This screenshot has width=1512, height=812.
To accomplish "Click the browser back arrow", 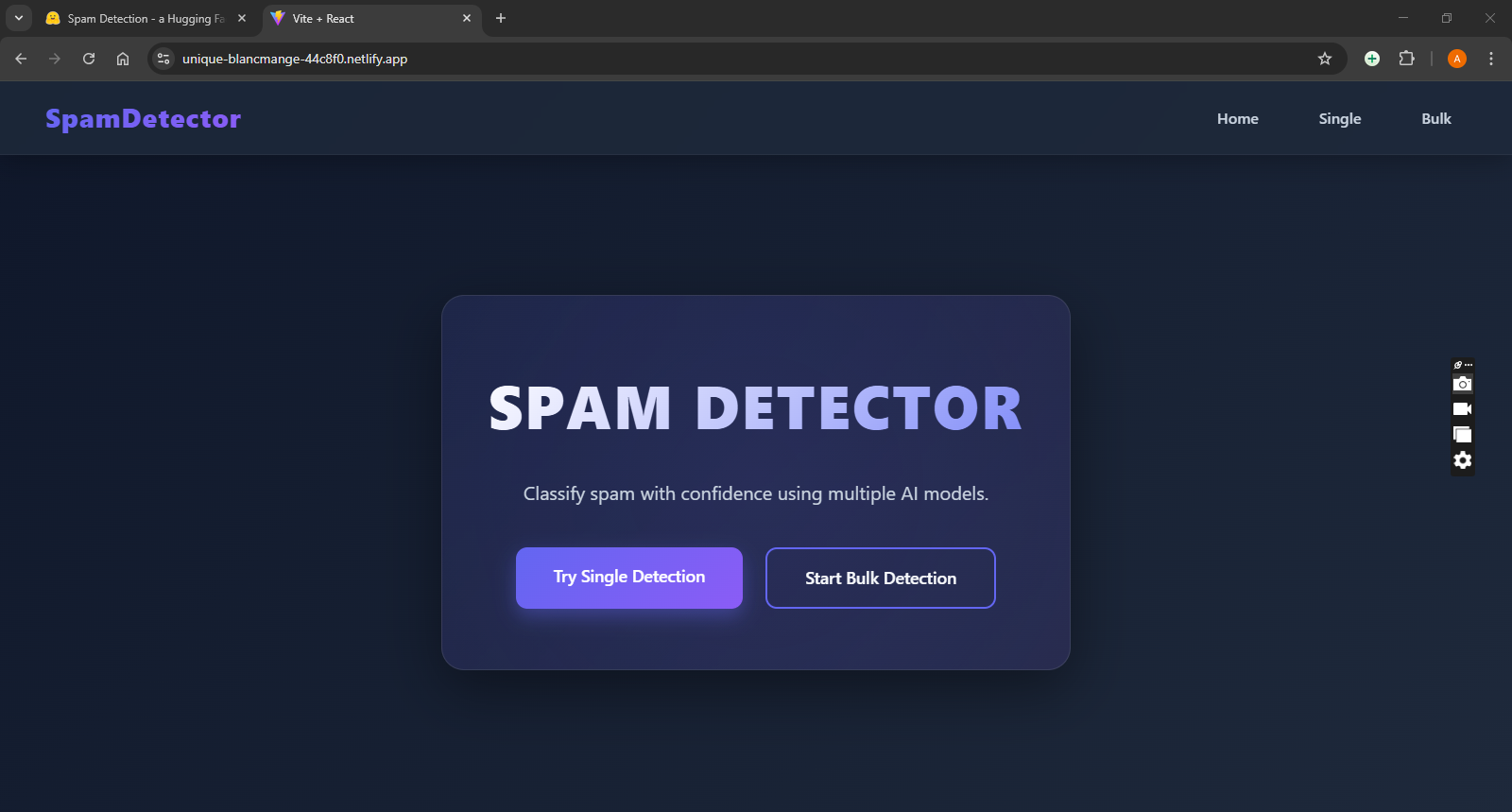I will click(21, 59).
